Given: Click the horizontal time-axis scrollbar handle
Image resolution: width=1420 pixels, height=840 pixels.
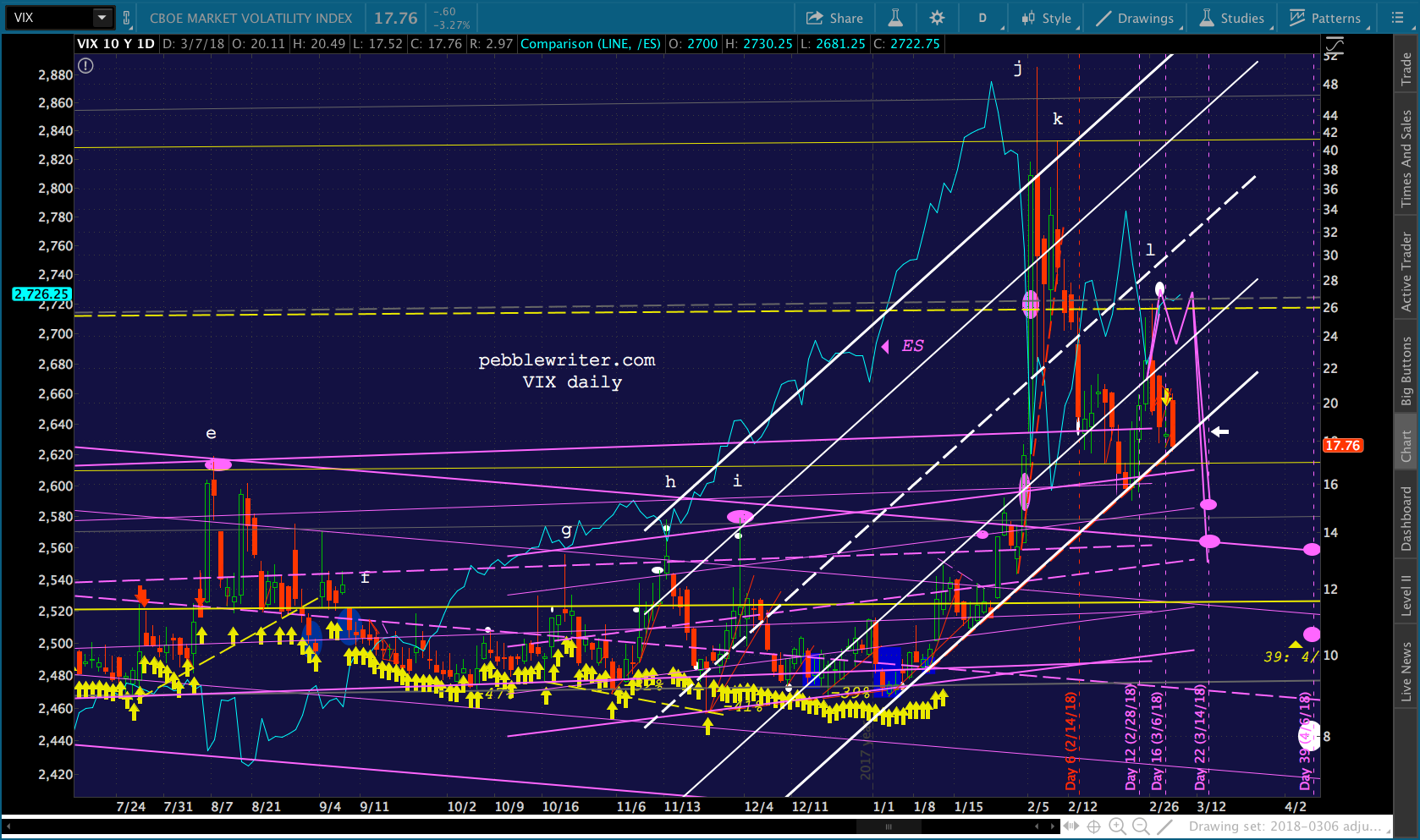Looking at the screenshot, I should [x=889, y=826].
